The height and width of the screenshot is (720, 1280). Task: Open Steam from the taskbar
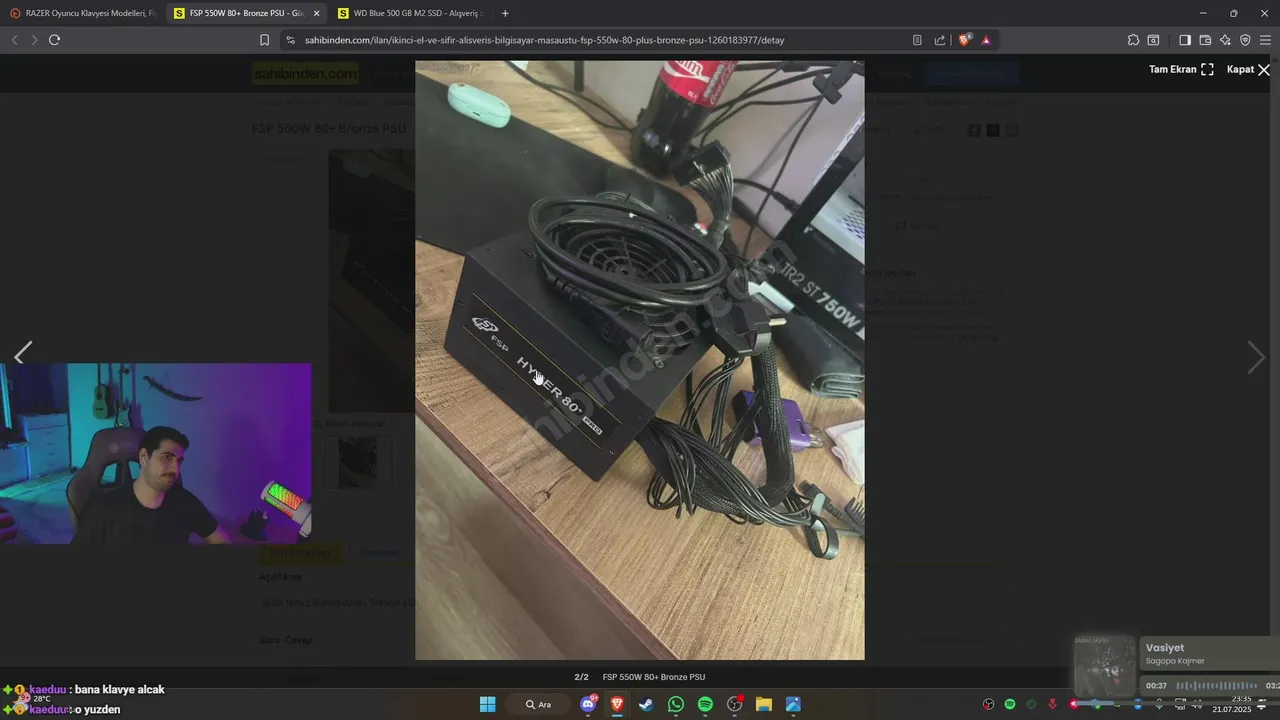(x=646, y=704)
